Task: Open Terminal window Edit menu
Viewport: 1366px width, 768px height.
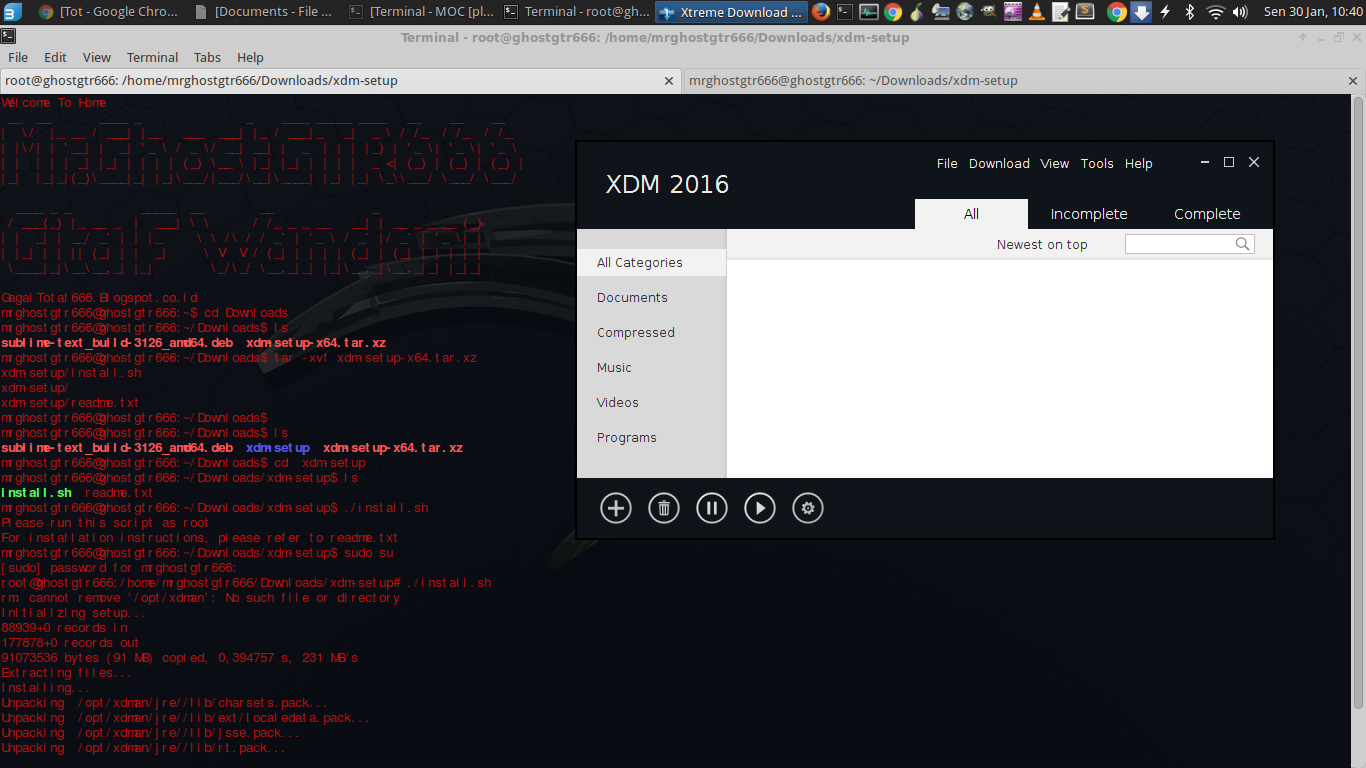Action: pyautogui.click(x=55, y=57)
